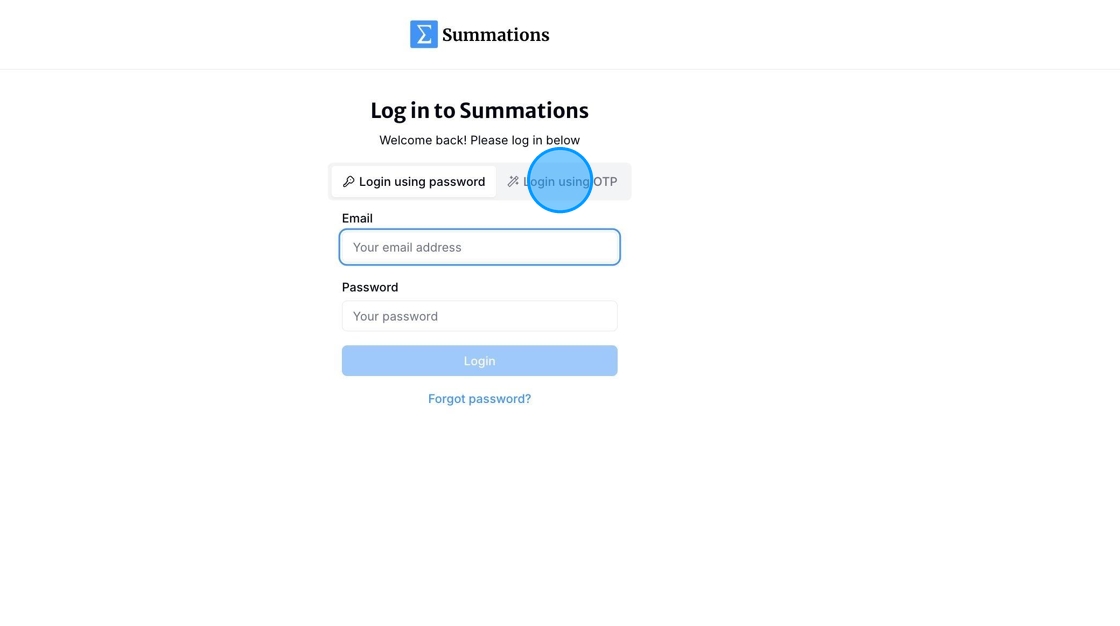
Task: Click empty header area right of logo
Action: click(x=821, y=34)
